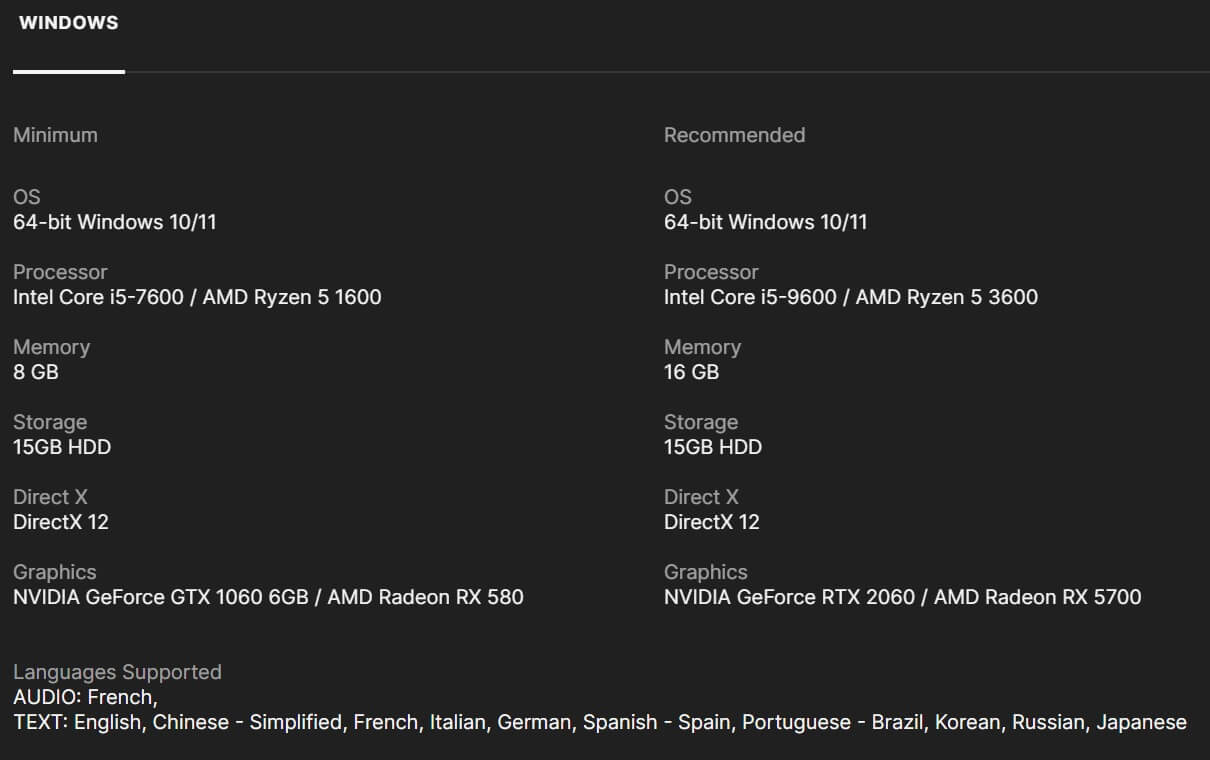Click the AUDIO: French line
This screenshot has width=1210, height=760.
(85, 697)
